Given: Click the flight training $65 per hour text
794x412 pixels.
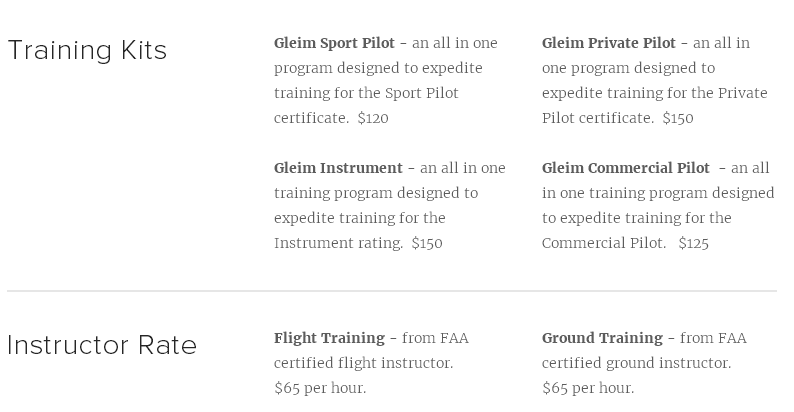Looking at the screenshot, I should [320, 388].
